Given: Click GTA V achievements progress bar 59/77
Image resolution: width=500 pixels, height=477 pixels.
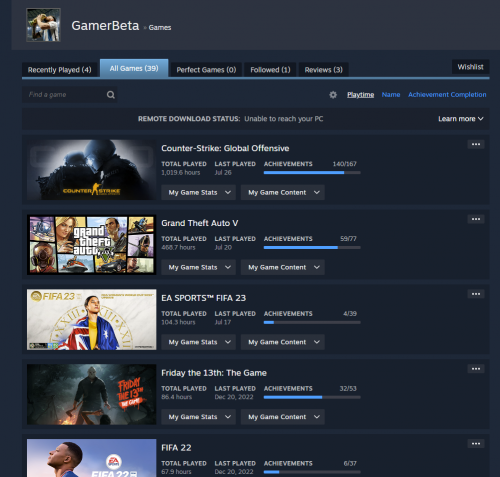Looking at the screenshot, I should (312, 248).
